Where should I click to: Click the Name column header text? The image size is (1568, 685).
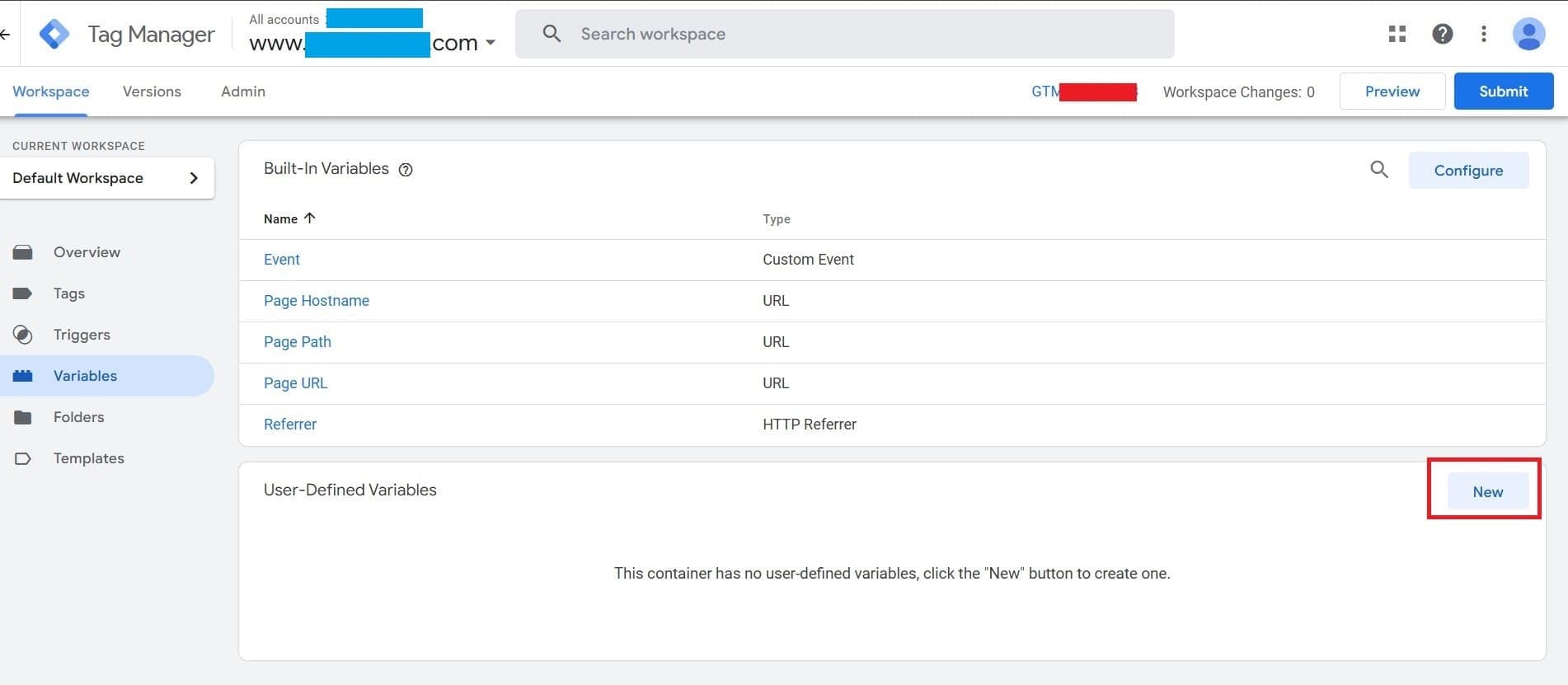pos(280,218)
